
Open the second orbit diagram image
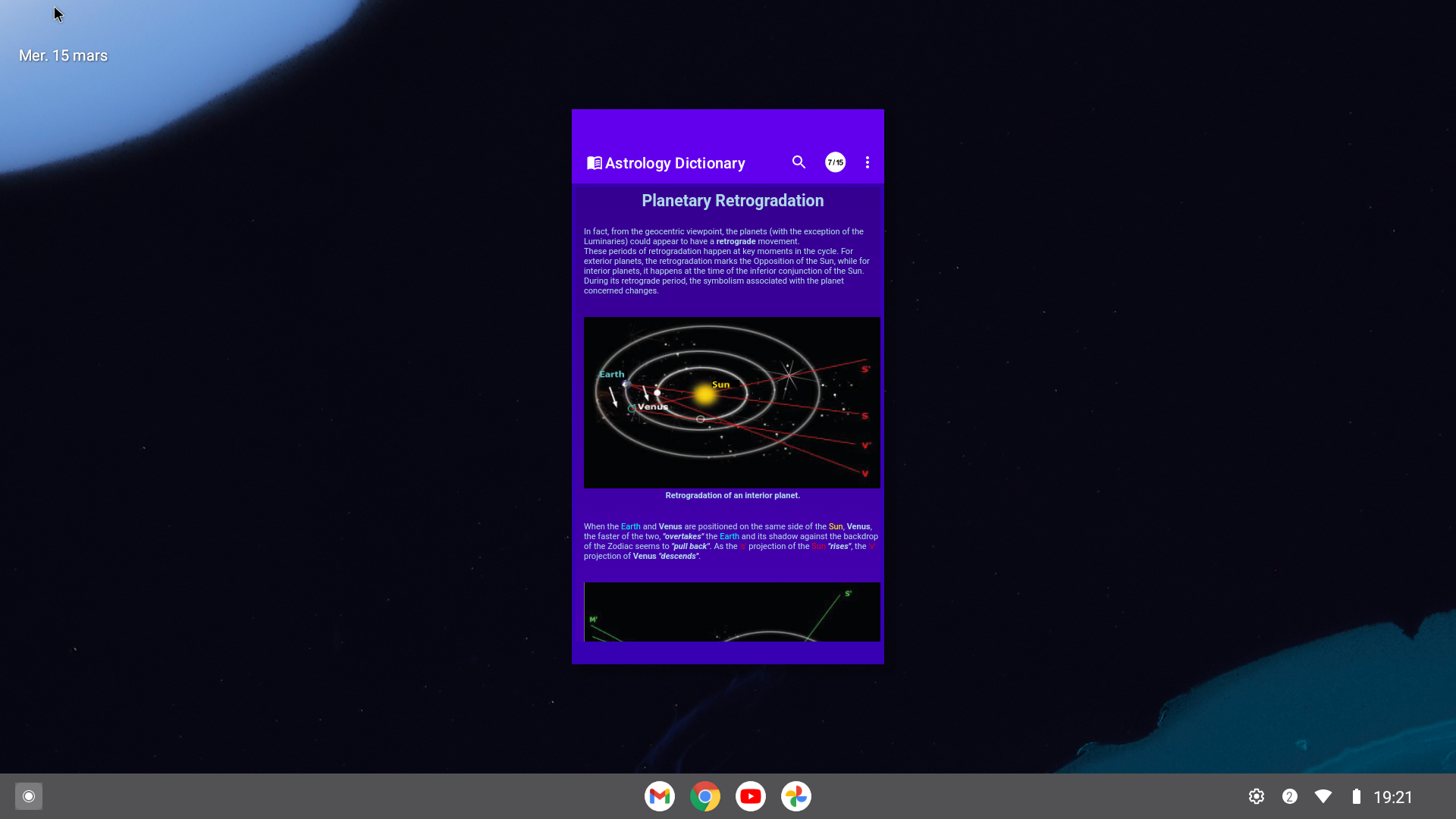(732, 611)
